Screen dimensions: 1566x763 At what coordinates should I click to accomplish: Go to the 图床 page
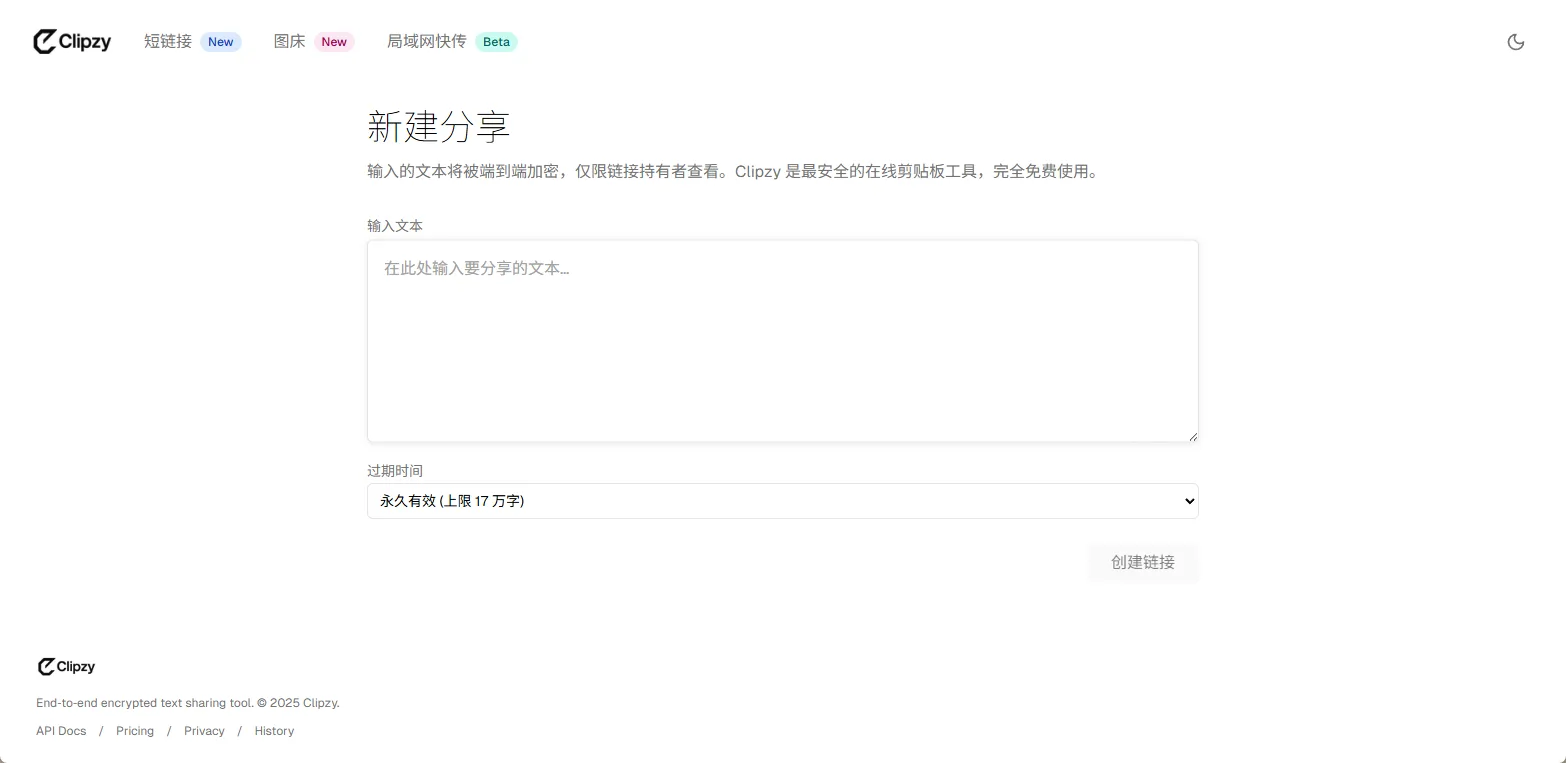(x=289, y=42)
